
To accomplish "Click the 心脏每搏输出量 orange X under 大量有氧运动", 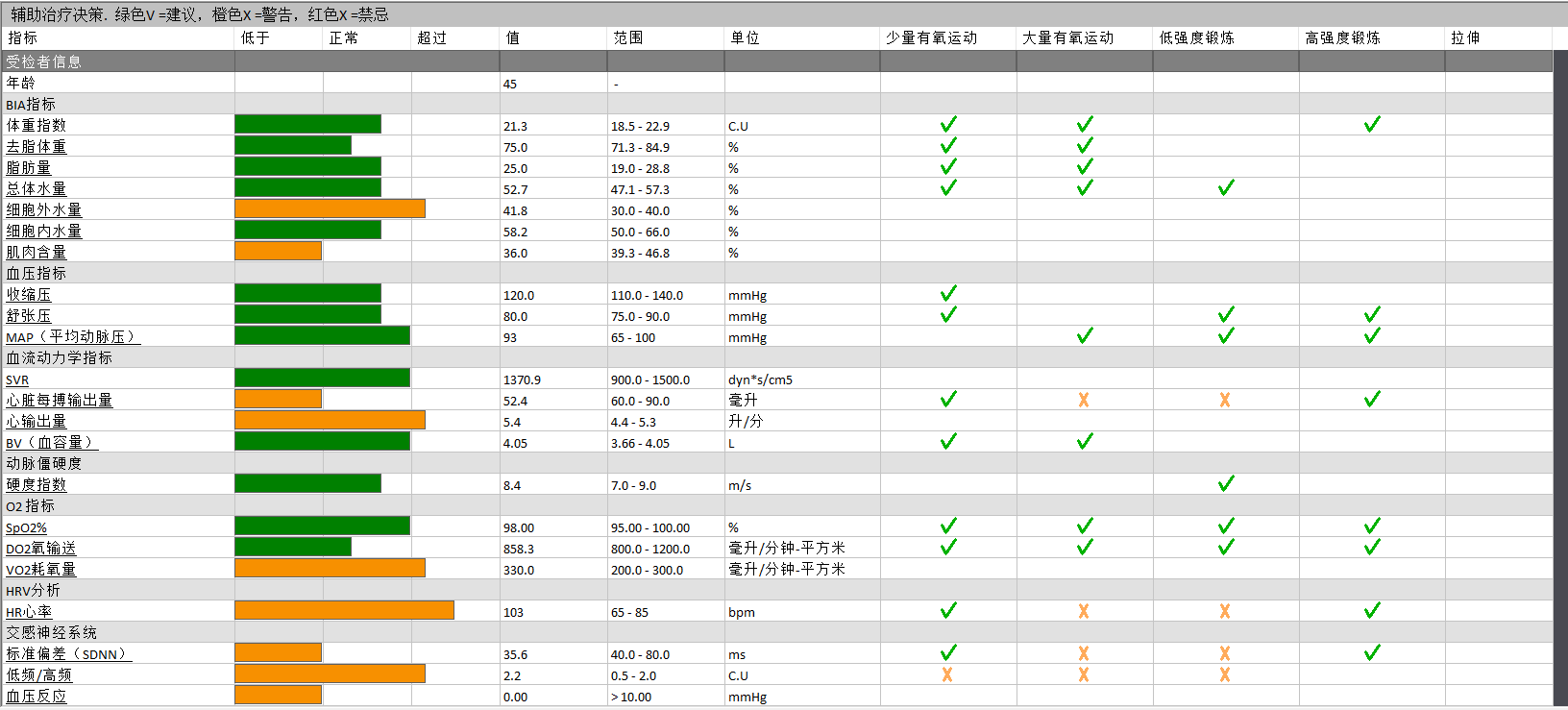I will (1084, 400).
